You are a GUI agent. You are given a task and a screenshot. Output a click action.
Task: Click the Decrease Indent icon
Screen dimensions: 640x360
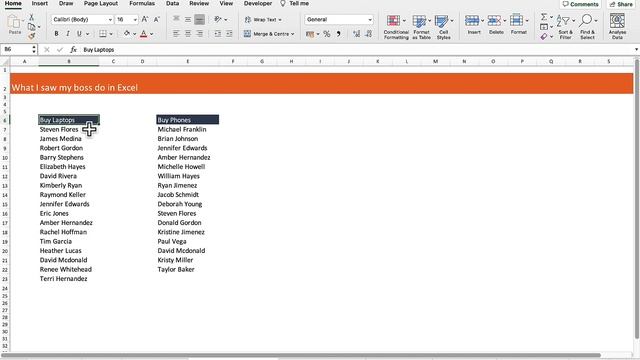[218, 33]
